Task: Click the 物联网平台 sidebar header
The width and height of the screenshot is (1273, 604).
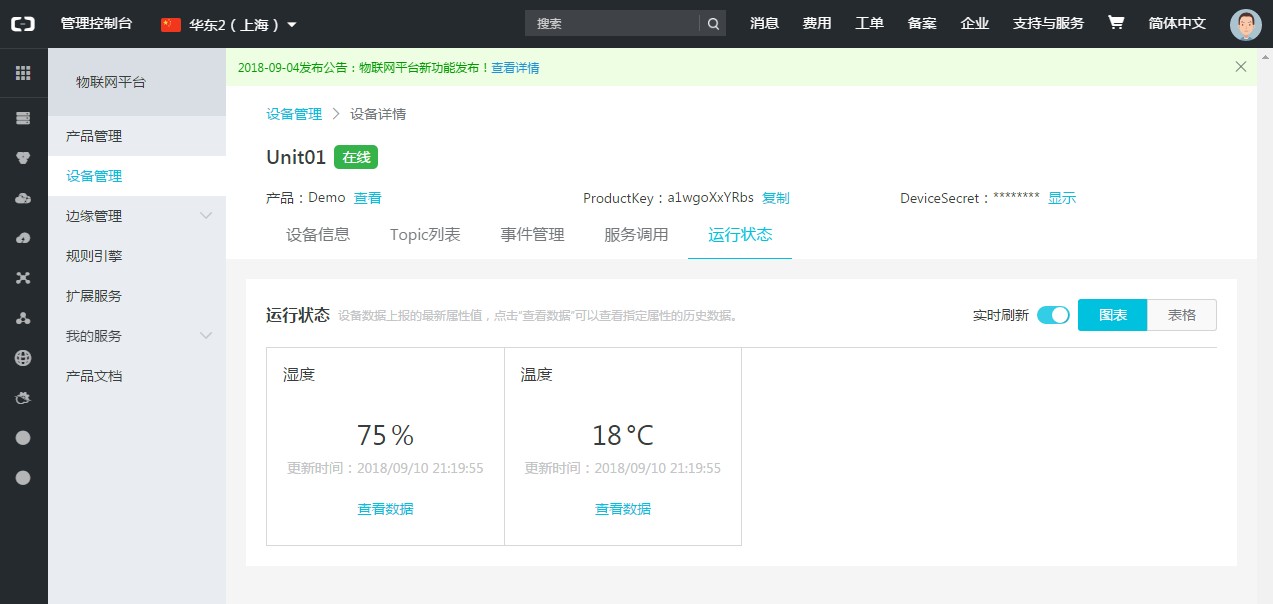Action: [137, 82]
